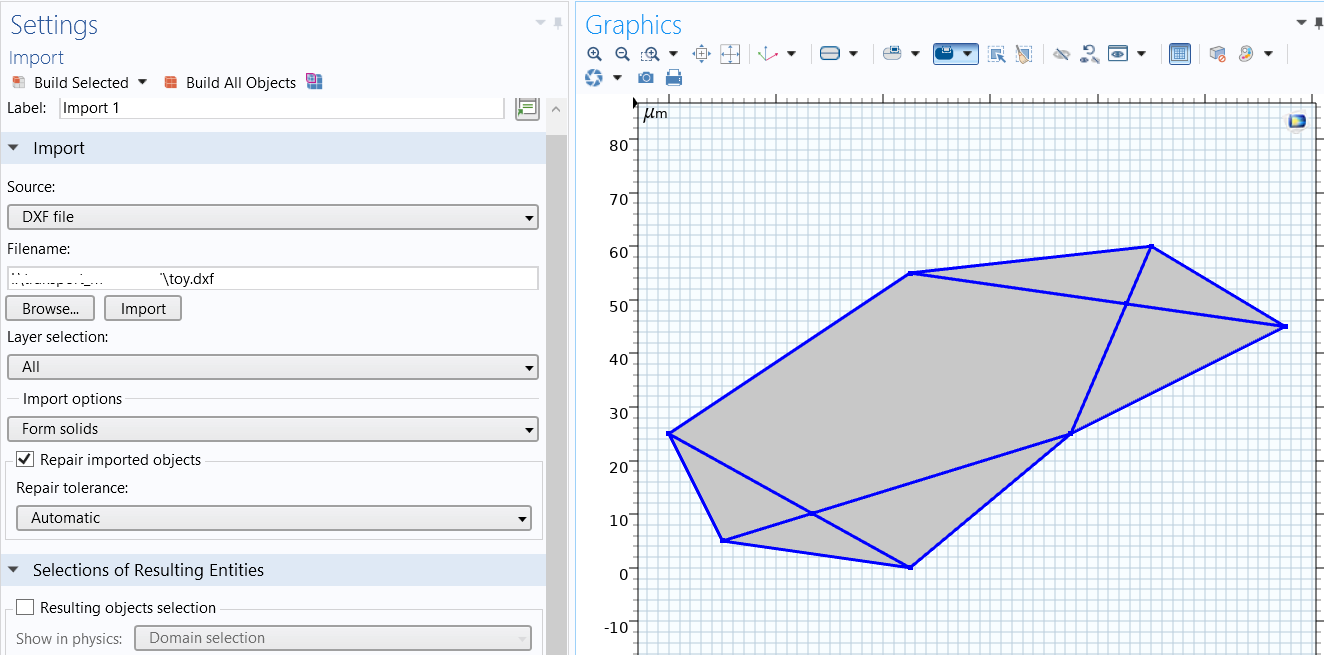Screen dimensions: 1324x655
Task: Click the Zoom Out magnifier icon
Action: (622, 54)
